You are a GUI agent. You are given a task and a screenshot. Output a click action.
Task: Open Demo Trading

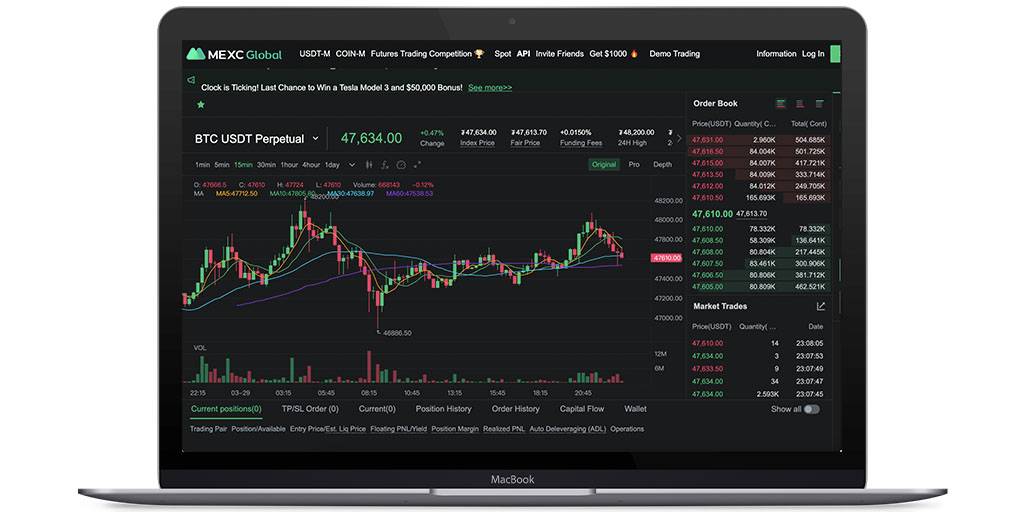[675, 54]
